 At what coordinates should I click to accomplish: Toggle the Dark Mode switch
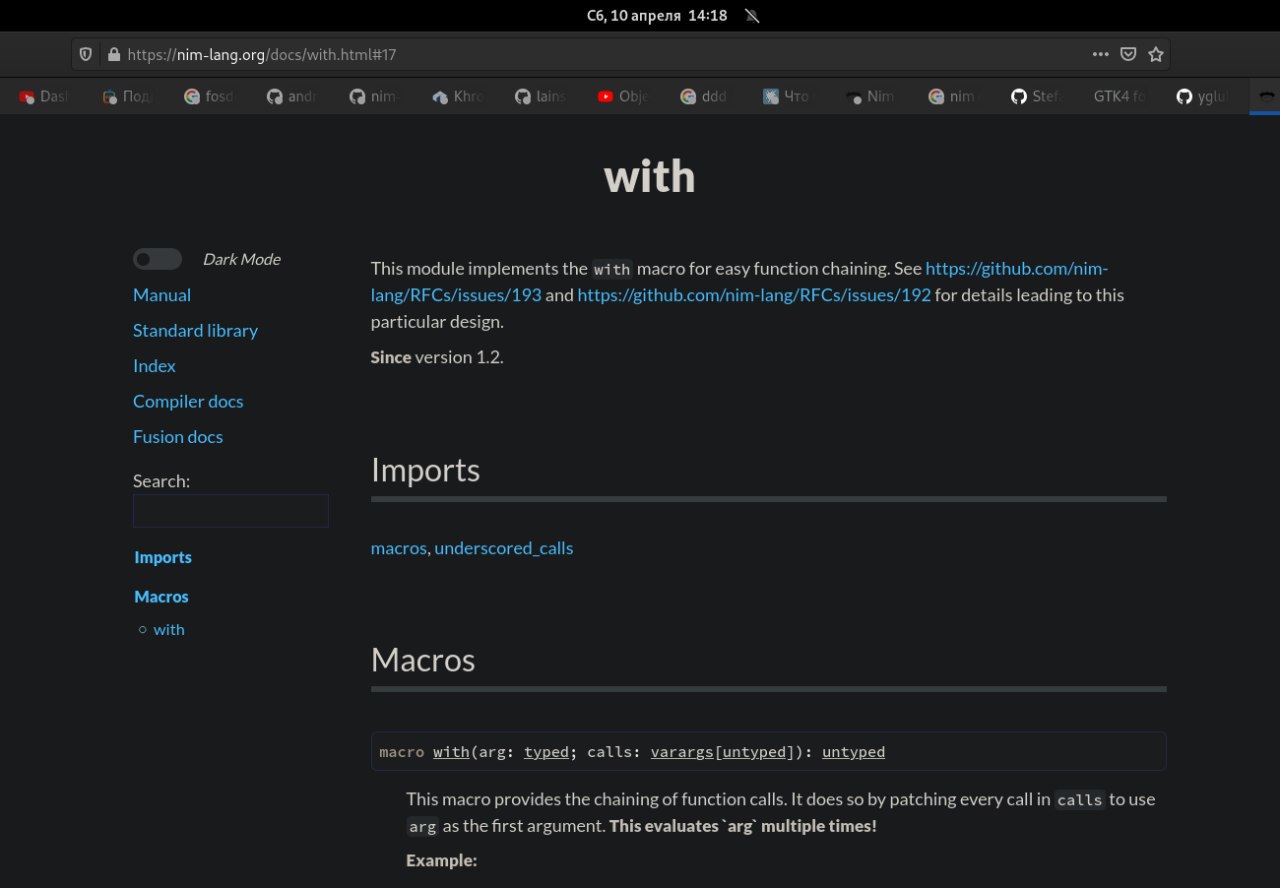pos(157,259)
